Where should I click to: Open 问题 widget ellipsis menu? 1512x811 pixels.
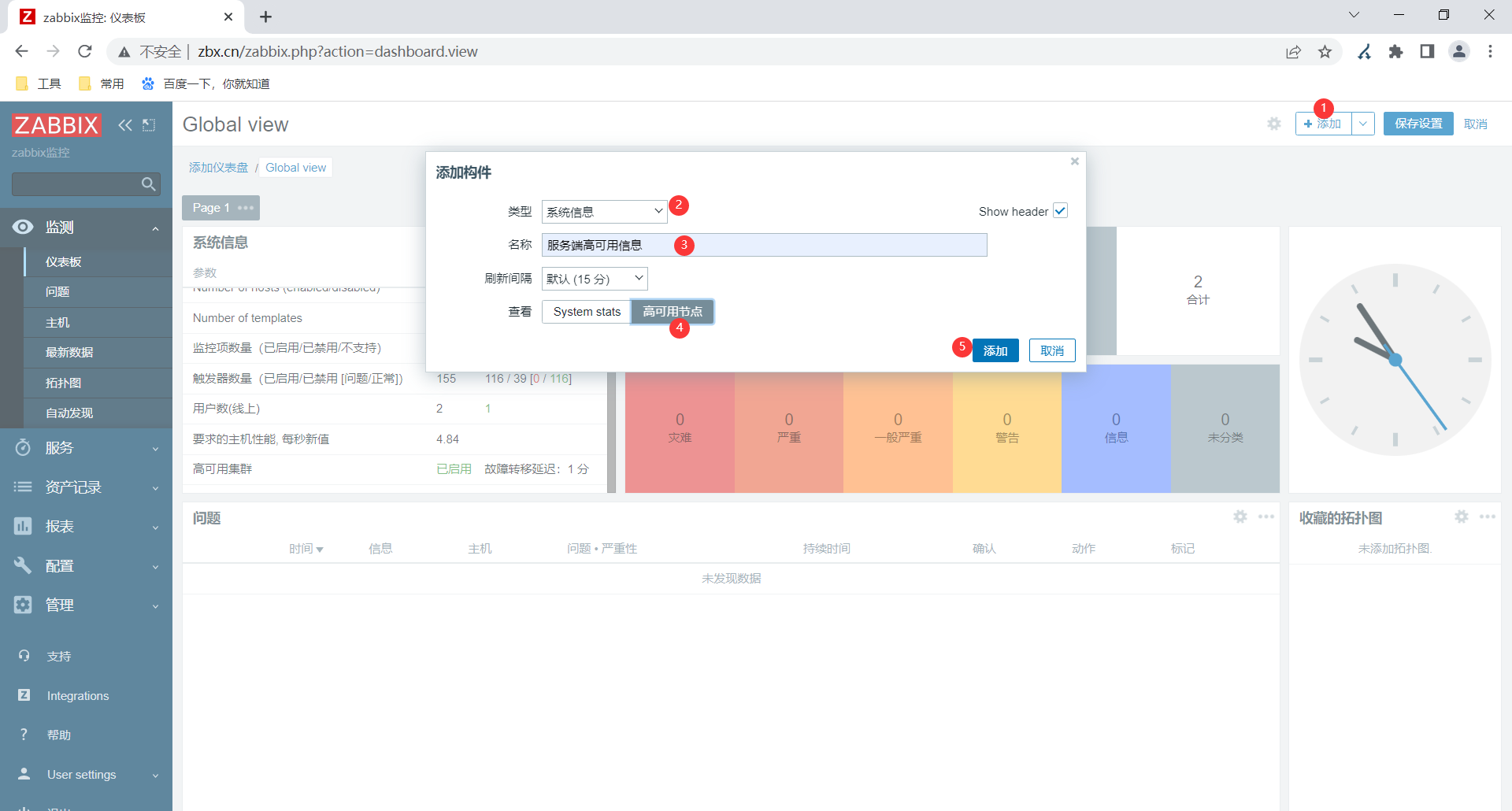(1266, 517)
